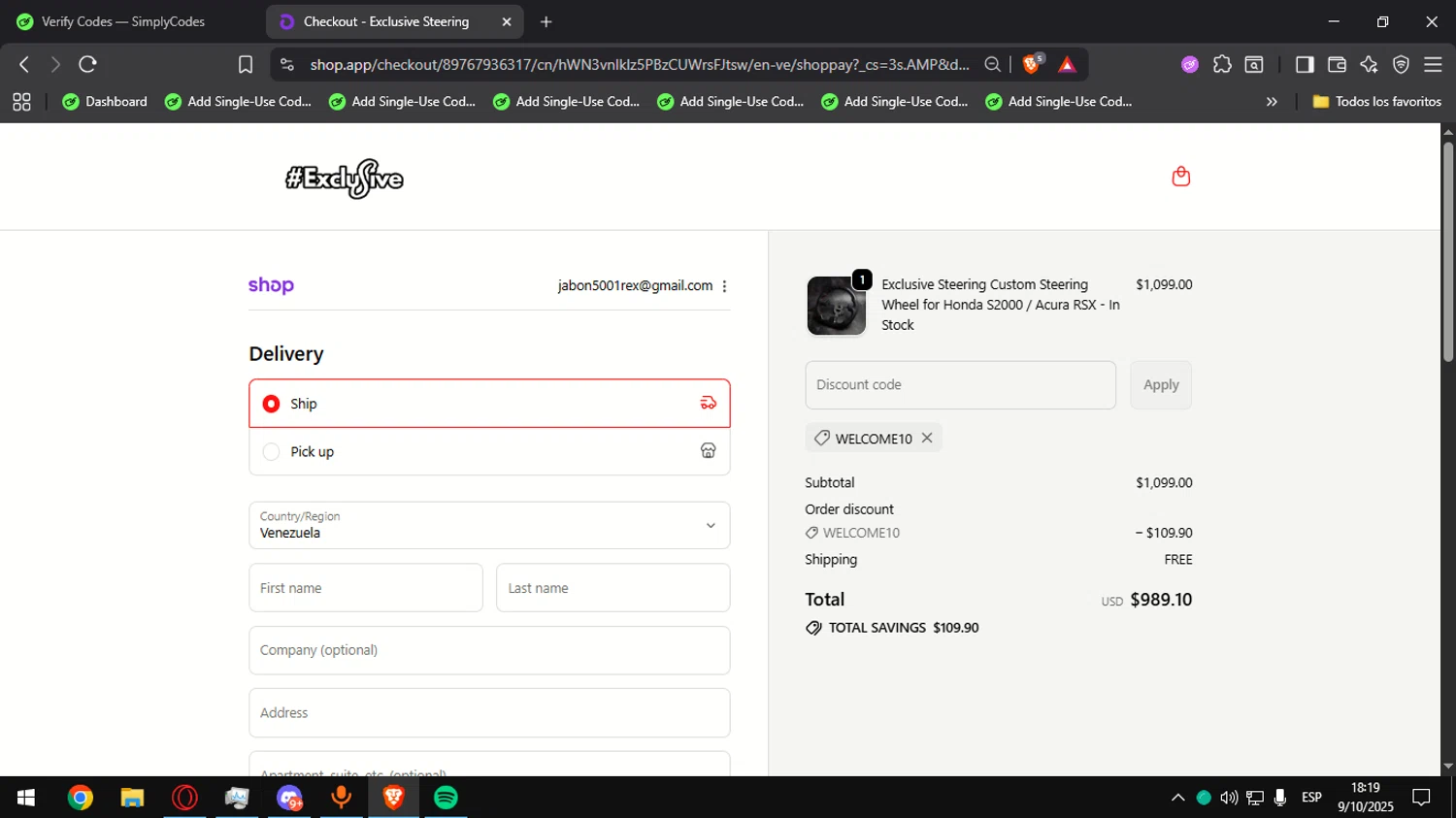Viewport: 1456px width, 818px height.
Task: Open the tab groups grid icon
Action: tap(21, 101)
